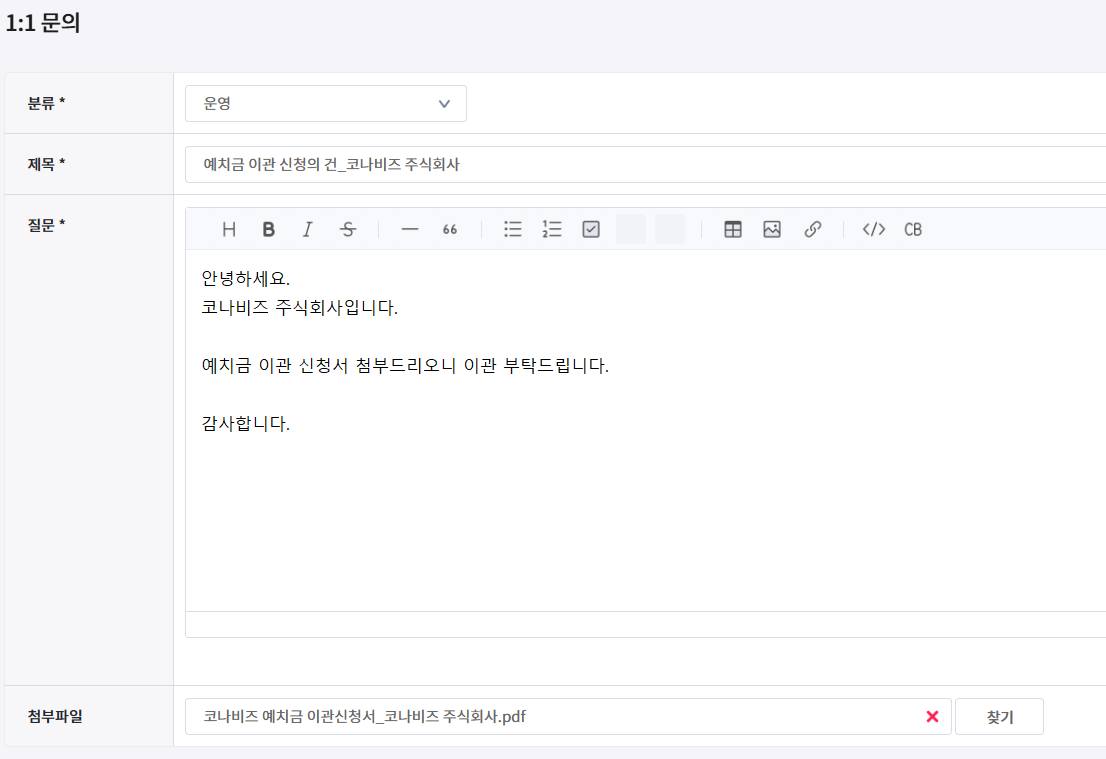Click the line '코나비즈 주식회사입니다.'
1106x759 pixels.
point(300,308)
